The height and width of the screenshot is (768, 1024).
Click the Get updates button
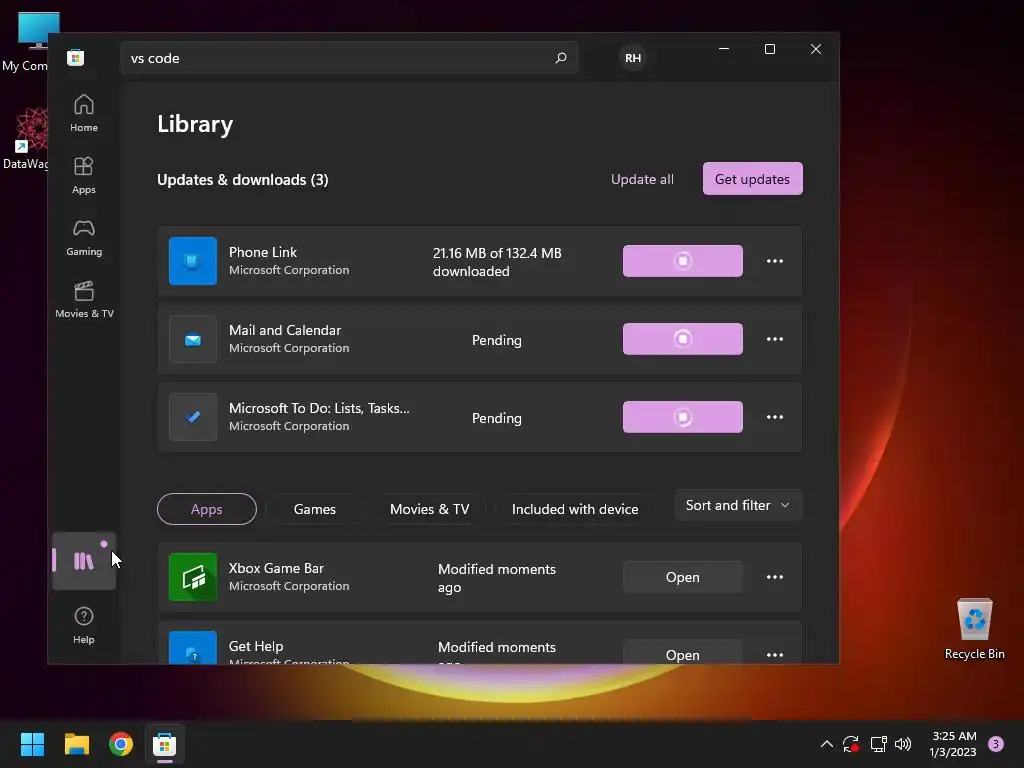point(752,178)
